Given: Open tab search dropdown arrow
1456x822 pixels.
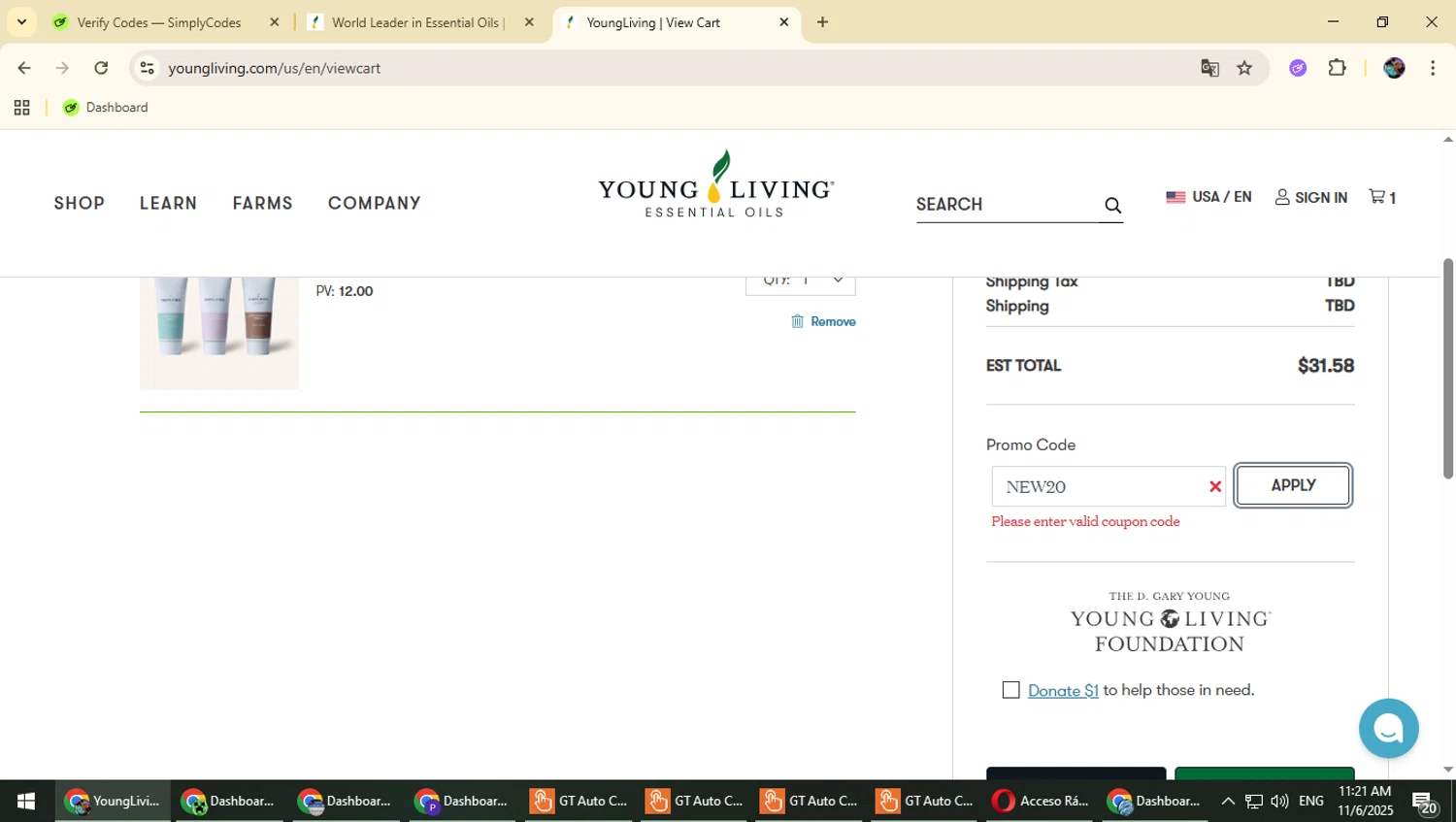Looking at the screenshot, I should pos(21,21).
